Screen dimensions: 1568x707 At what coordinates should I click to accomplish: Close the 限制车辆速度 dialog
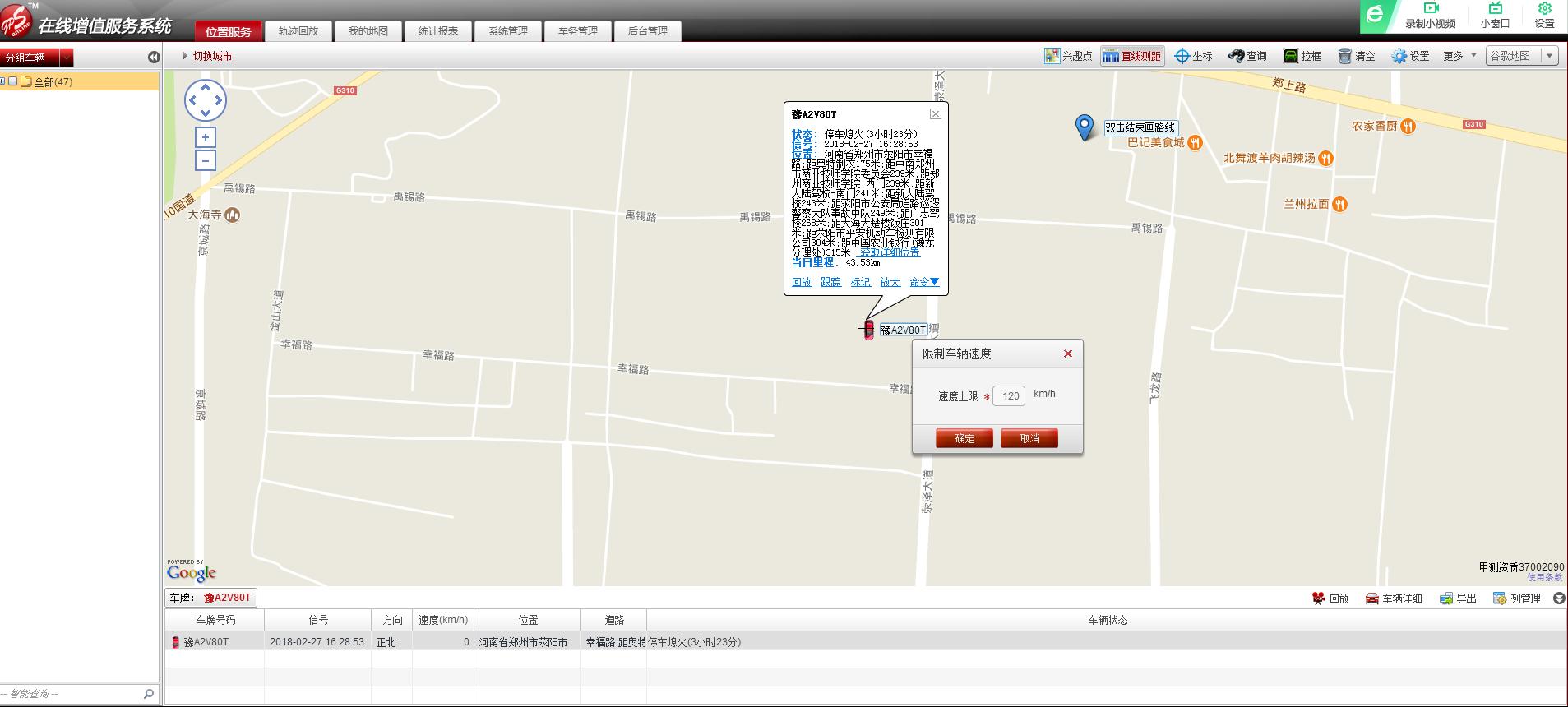pyautogui.click(x=1067, y=353)
